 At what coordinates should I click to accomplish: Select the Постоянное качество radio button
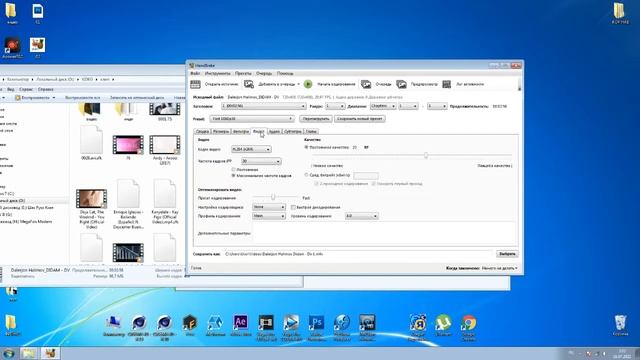click(x=307, y=147)
